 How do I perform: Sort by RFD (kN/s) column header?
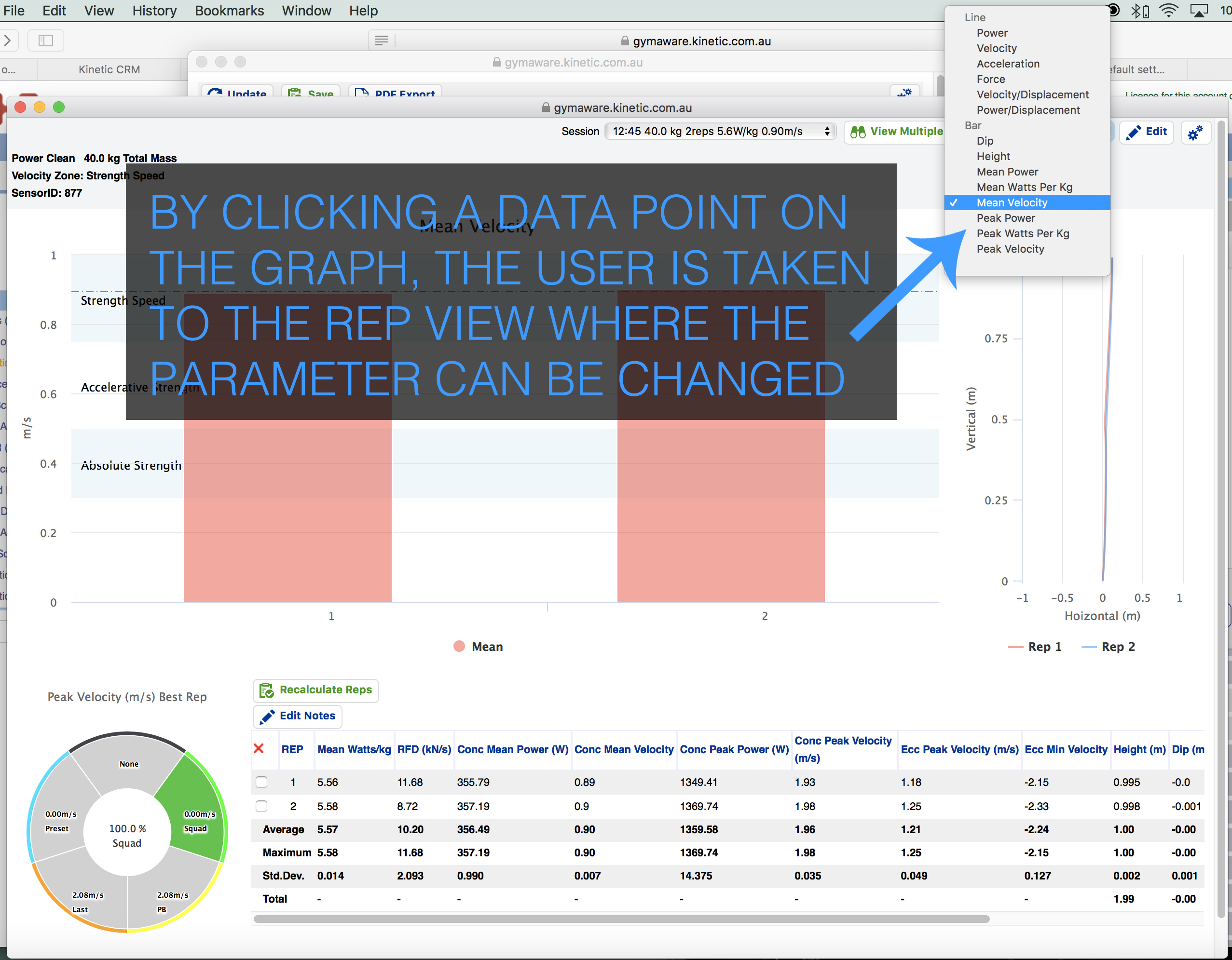[x=424, y=749]
